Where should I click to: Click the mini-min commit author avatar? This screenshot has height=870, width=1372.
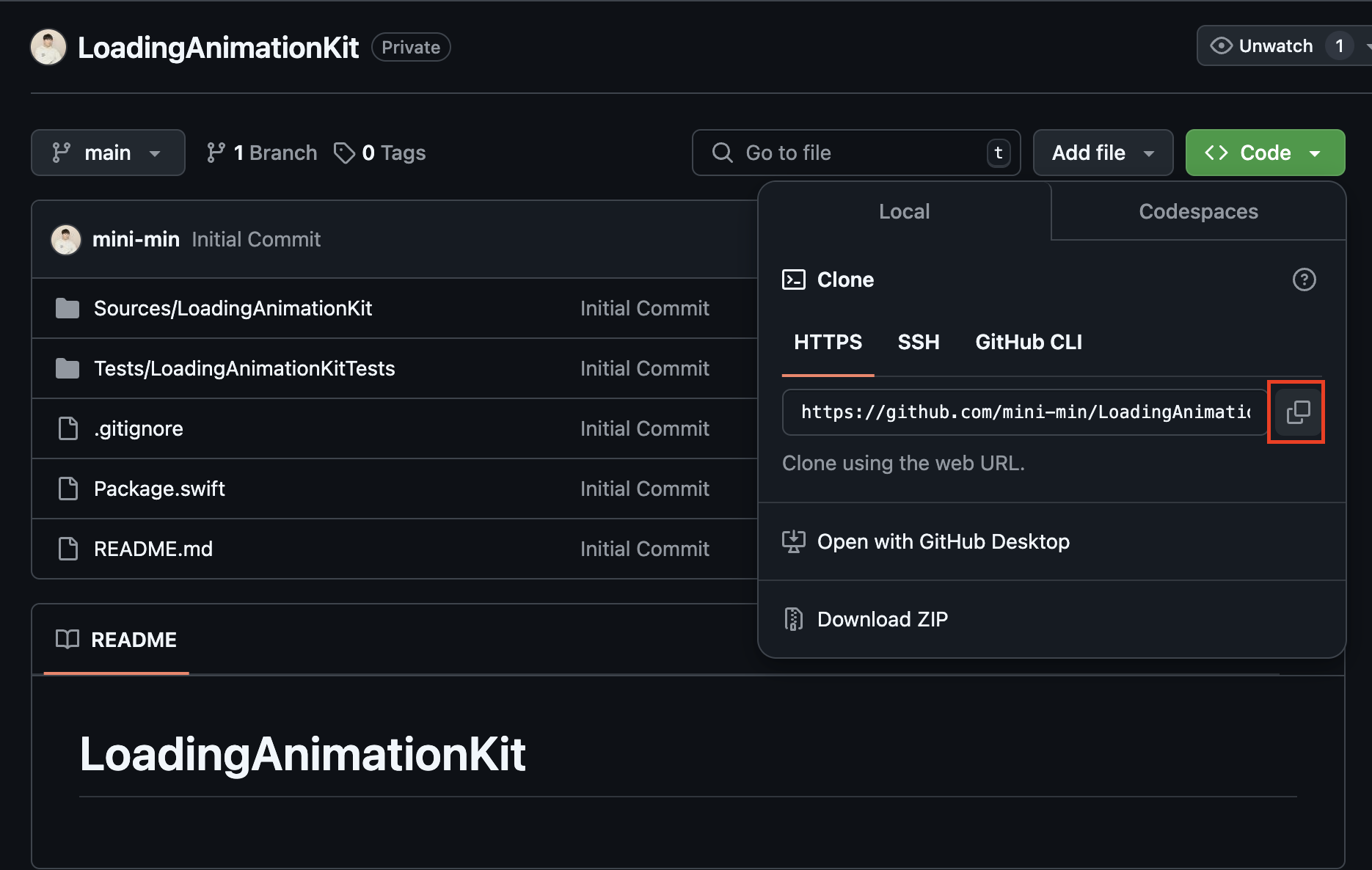65,239
